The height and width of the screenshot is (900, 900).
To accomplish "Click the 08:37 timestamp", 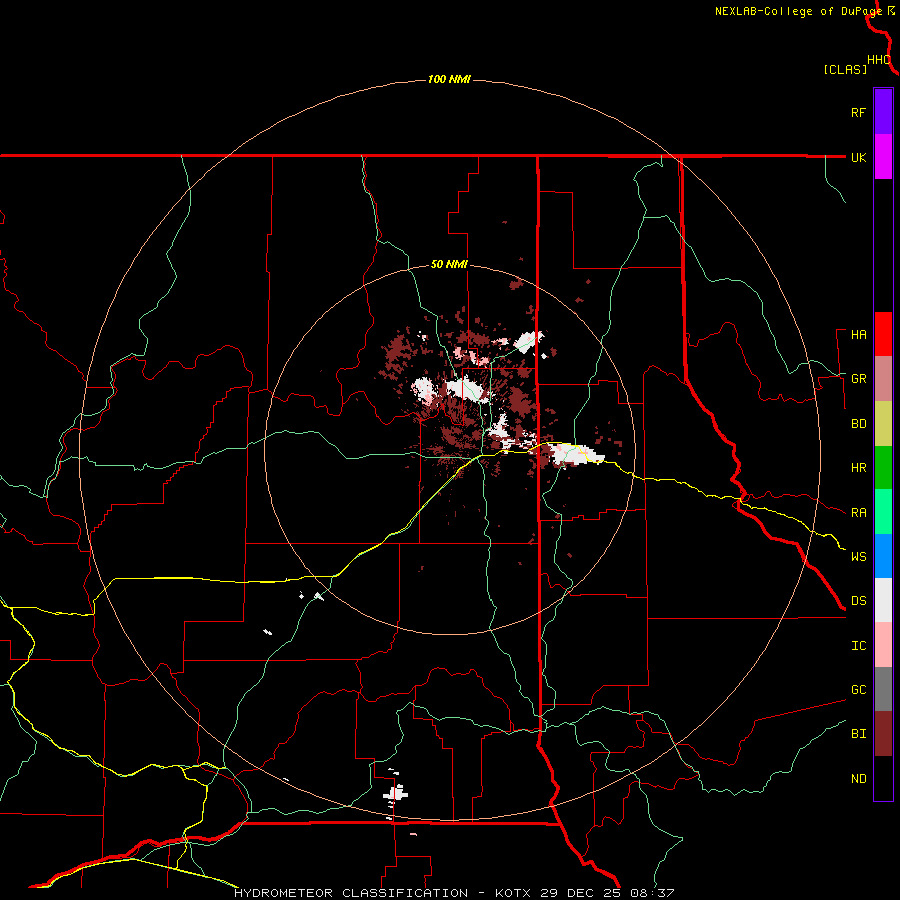I will coord(652,893).
